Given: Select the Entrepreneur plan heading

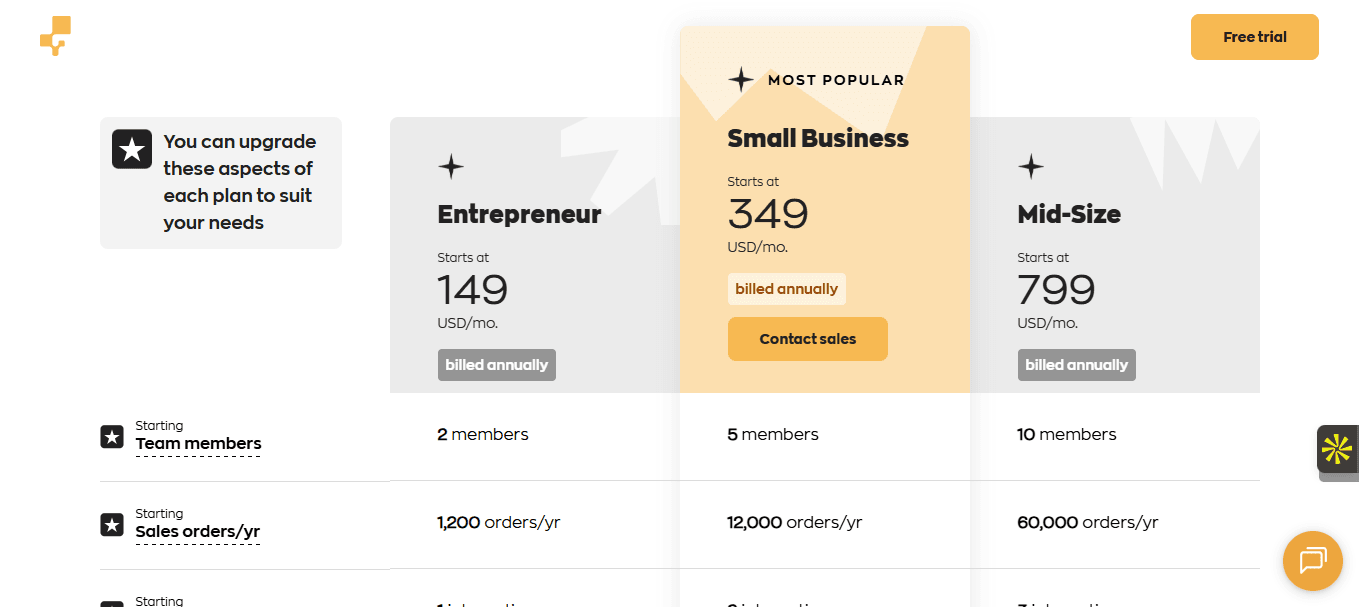Looking at the screenshot, I should pyautogui.click(x=519, y=214).
